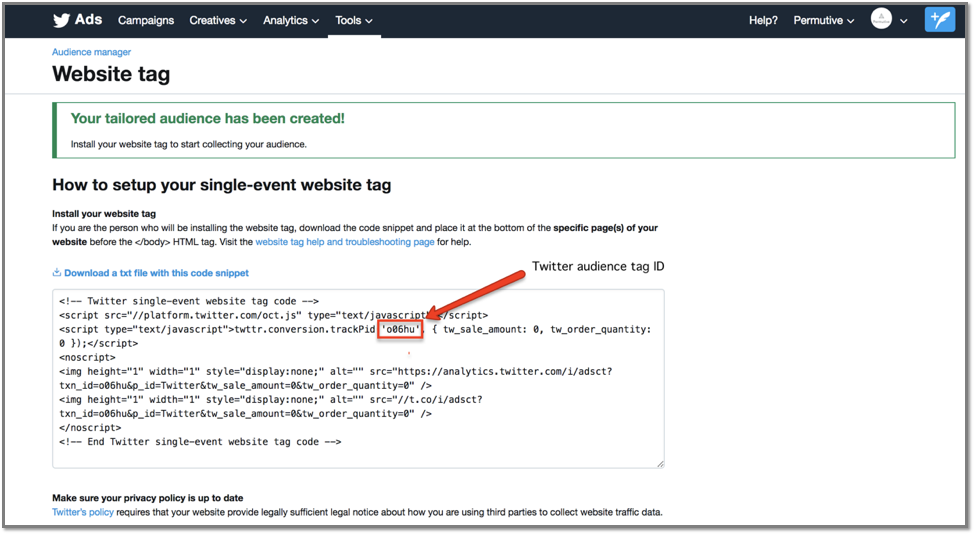Click the Twitter bird logo
This screenshot has width=975, height=535.
[x=61, y=21]
